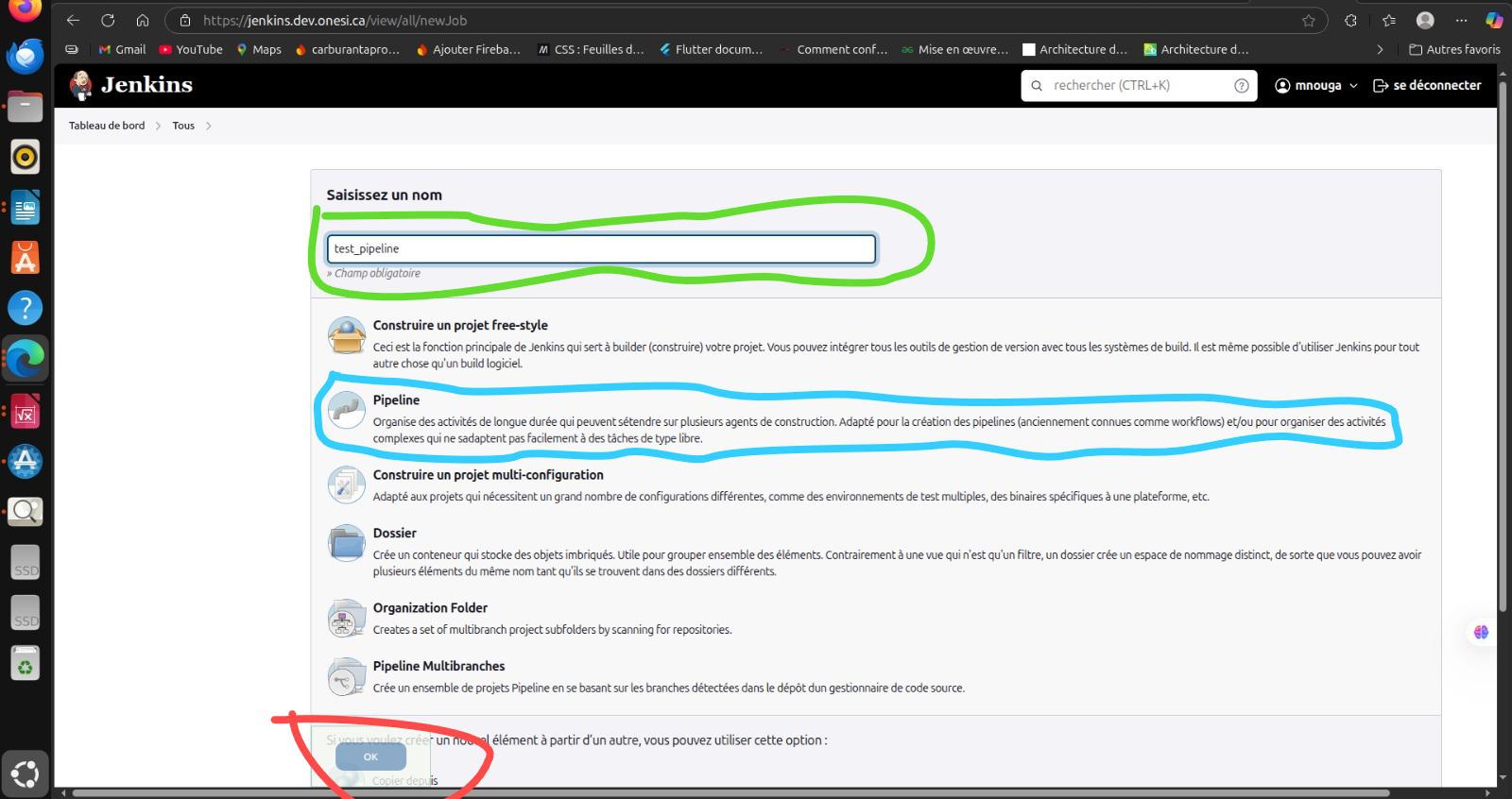Expand the breadcrumb chevron after Tableau de bord

click(159, 126)
